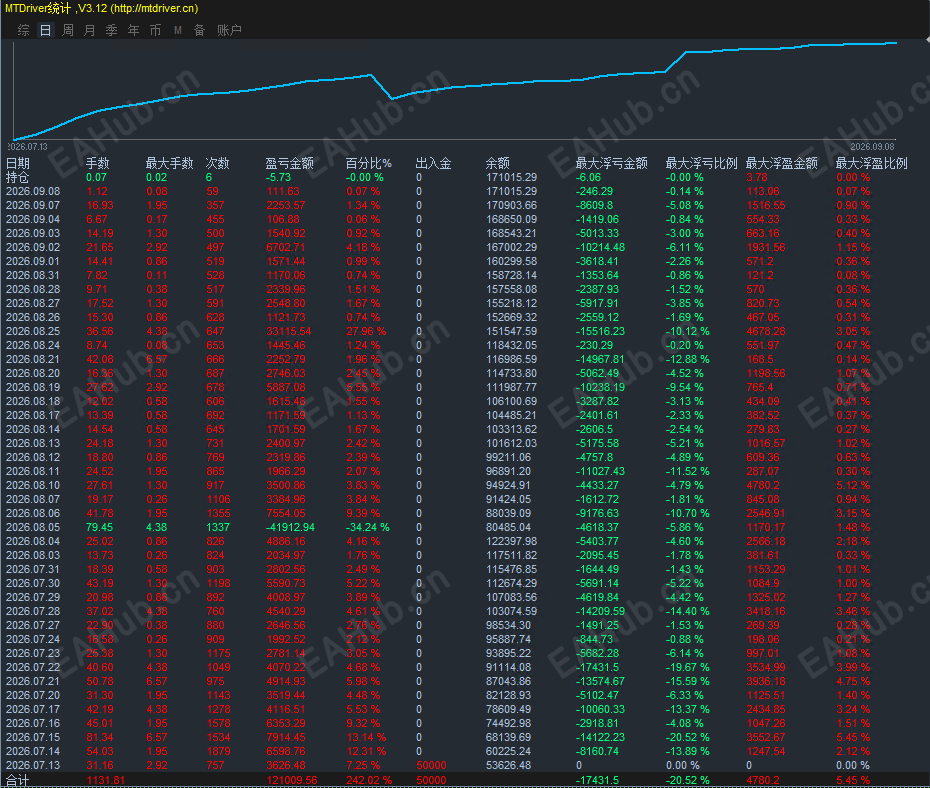The width and height of the screenshot is (930, 788).
Task: Click the 次数 column header
Action: tap(218, 164)
